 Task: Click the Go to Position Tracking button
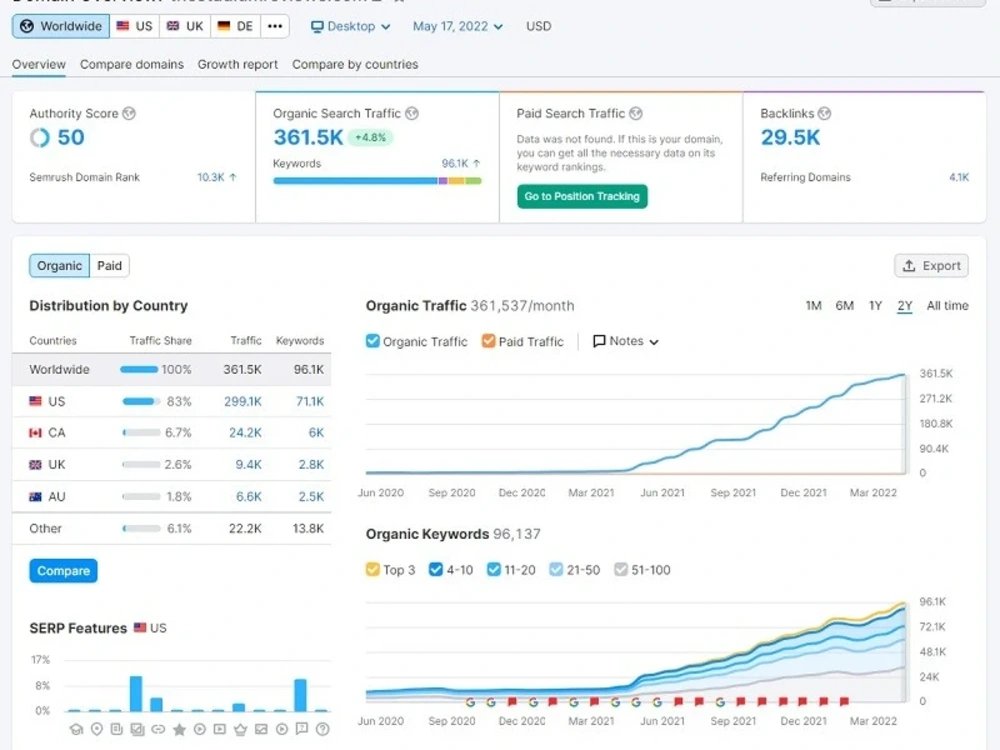tap(582, 196)
